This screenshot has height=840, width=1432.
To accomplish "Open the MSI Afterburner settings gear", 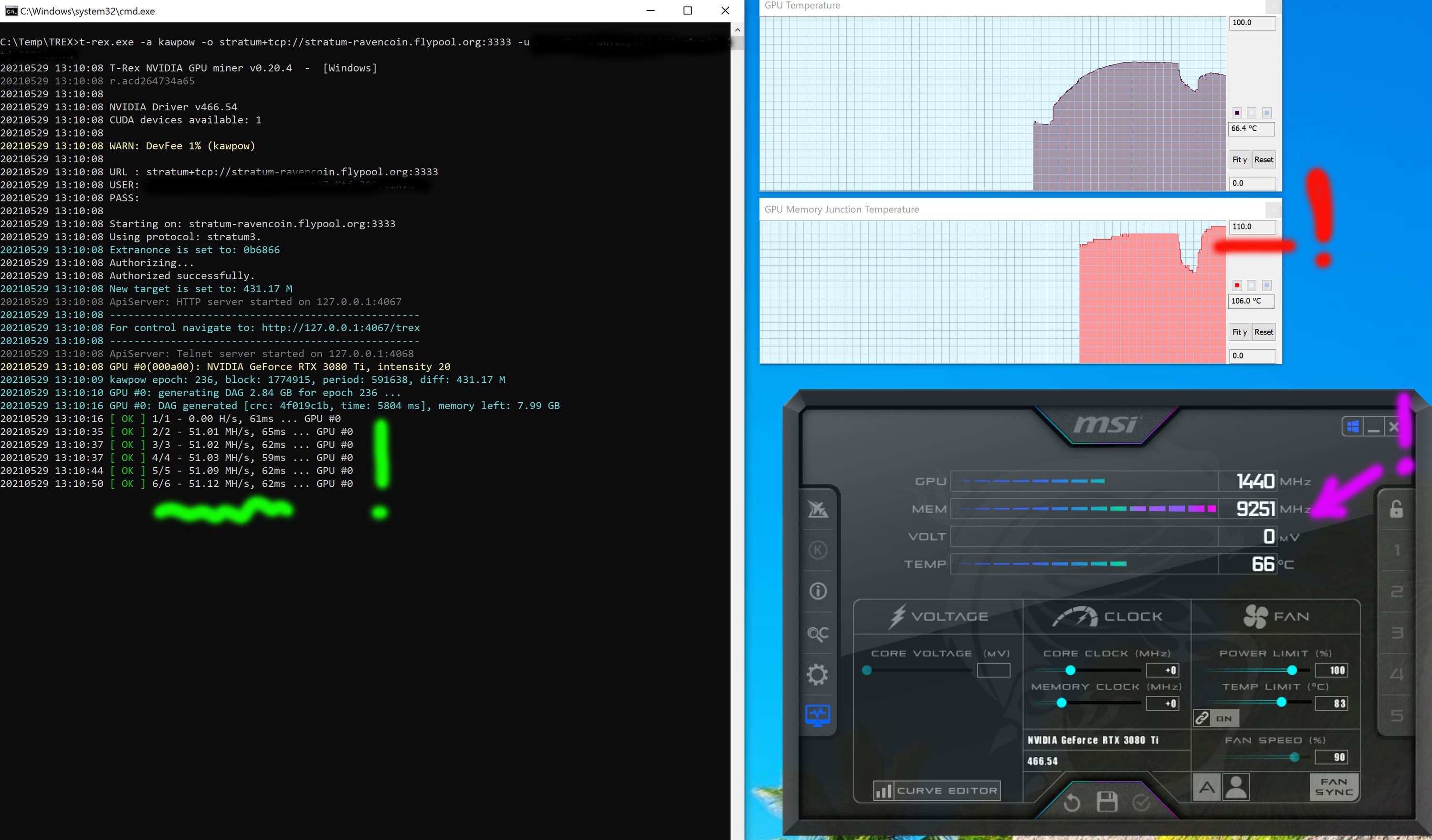I will click(817, 674).
